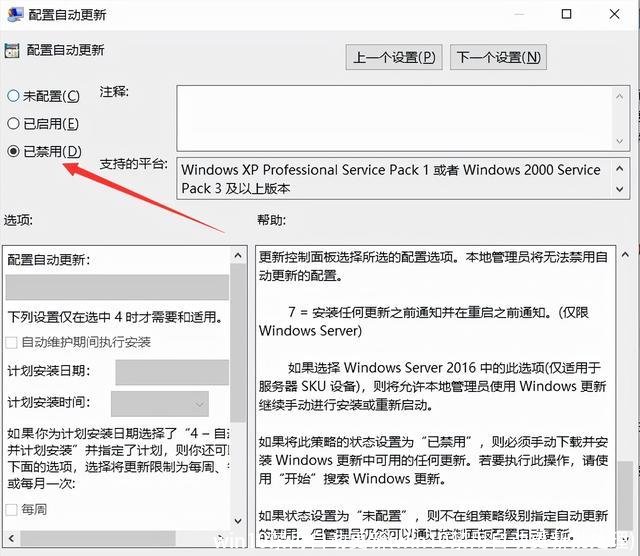Toggle 自动维护期间执行安装 checkbox
Viewport: 640px width, 556px height.
(11, 342)
